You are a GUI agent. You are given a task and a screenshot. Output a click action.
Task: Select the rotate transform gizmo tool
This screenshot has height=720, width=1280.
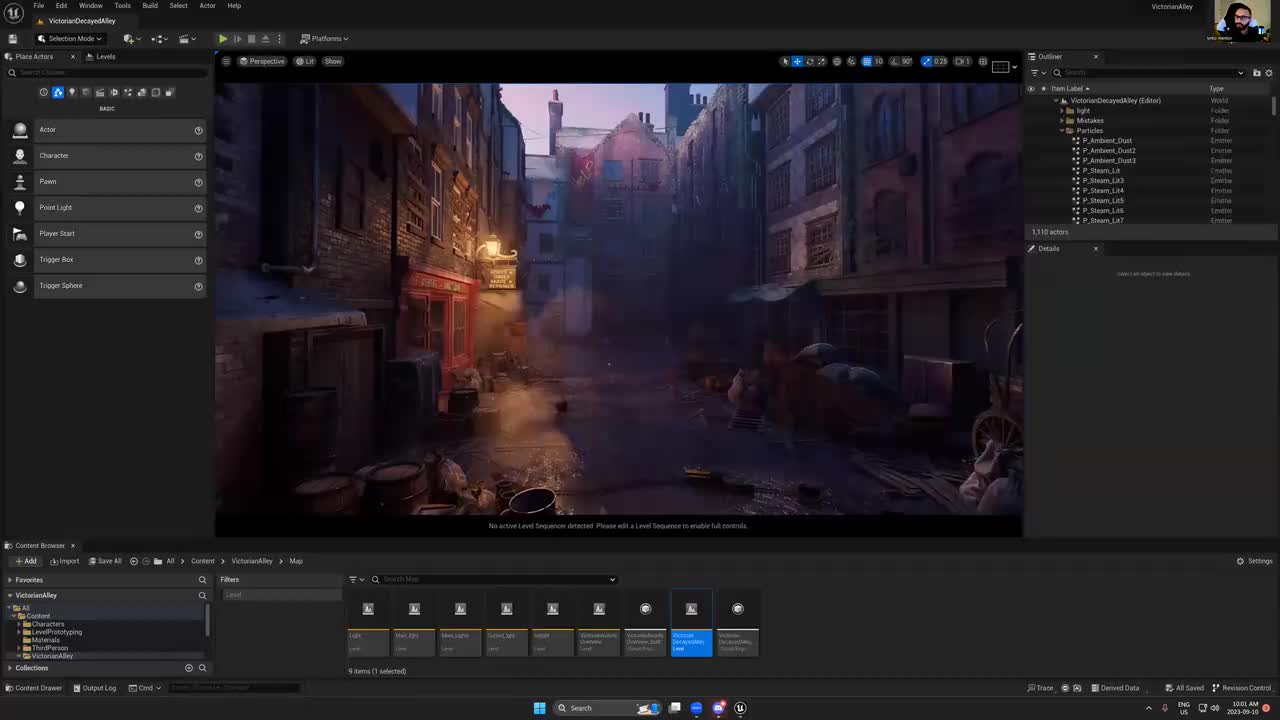coord(810,61)
